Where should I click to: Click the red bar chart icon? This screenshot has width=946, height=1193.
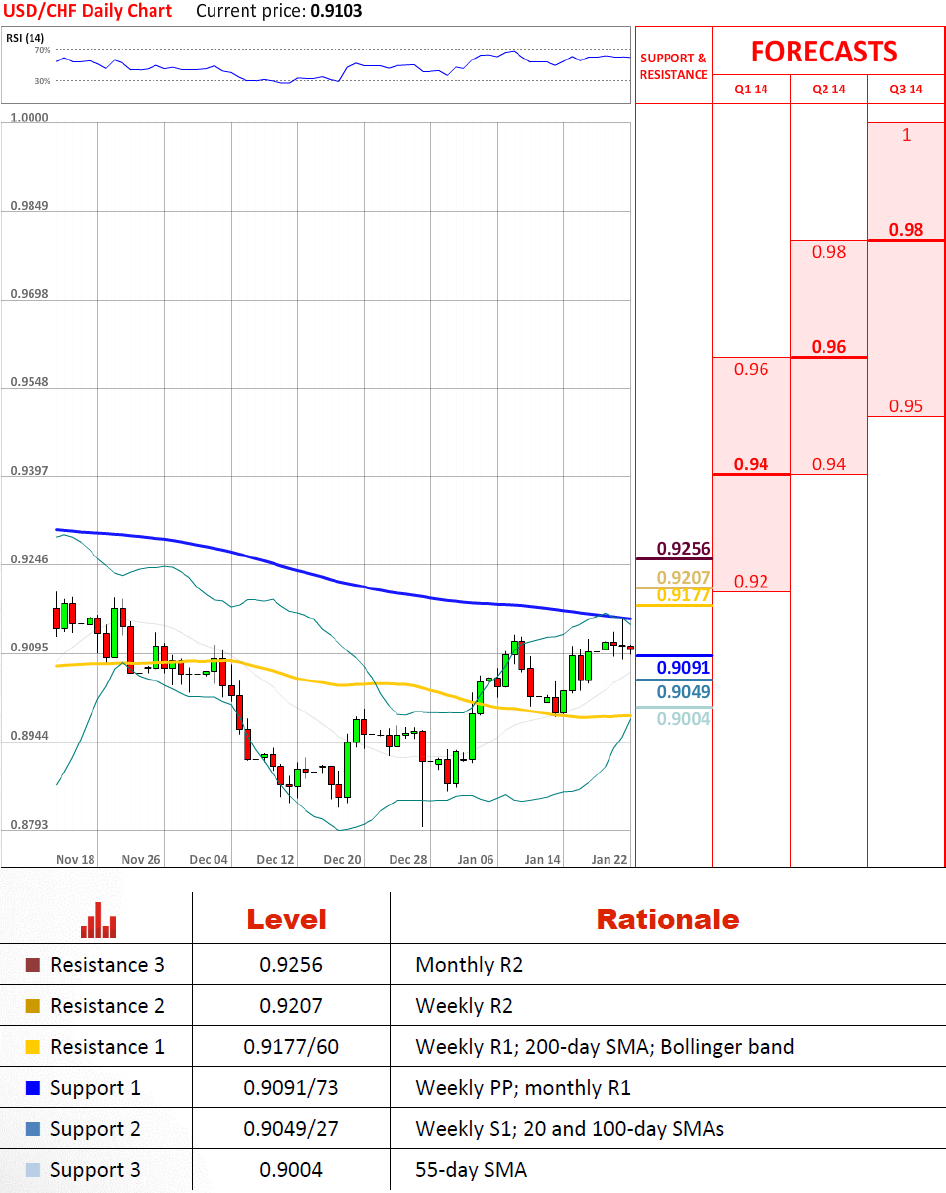tap(98, 920)
